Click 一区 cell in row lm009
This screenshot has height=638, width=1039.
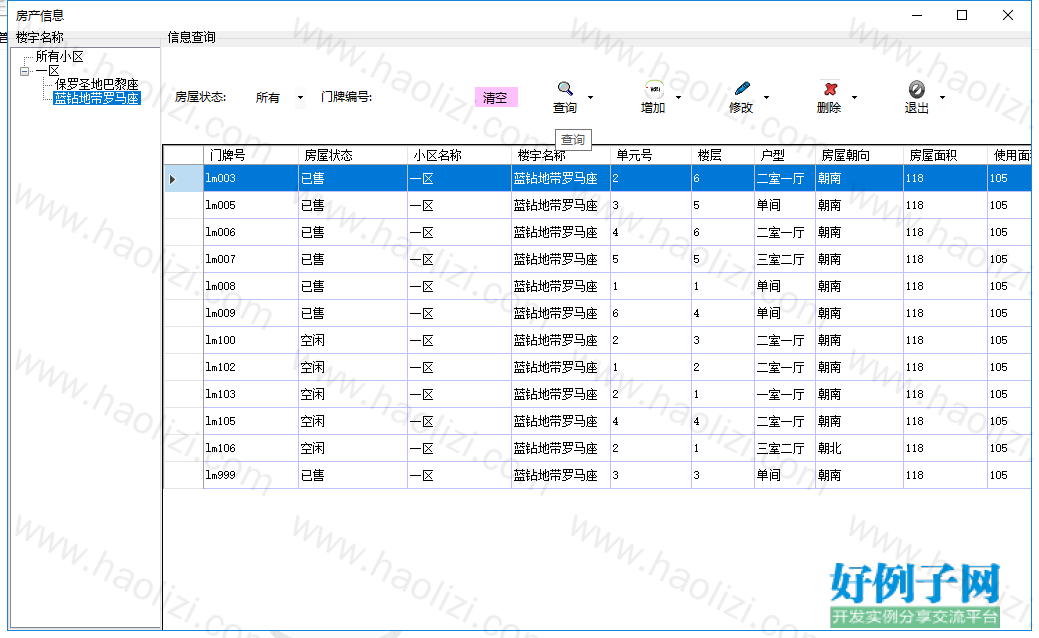[459, 313]
